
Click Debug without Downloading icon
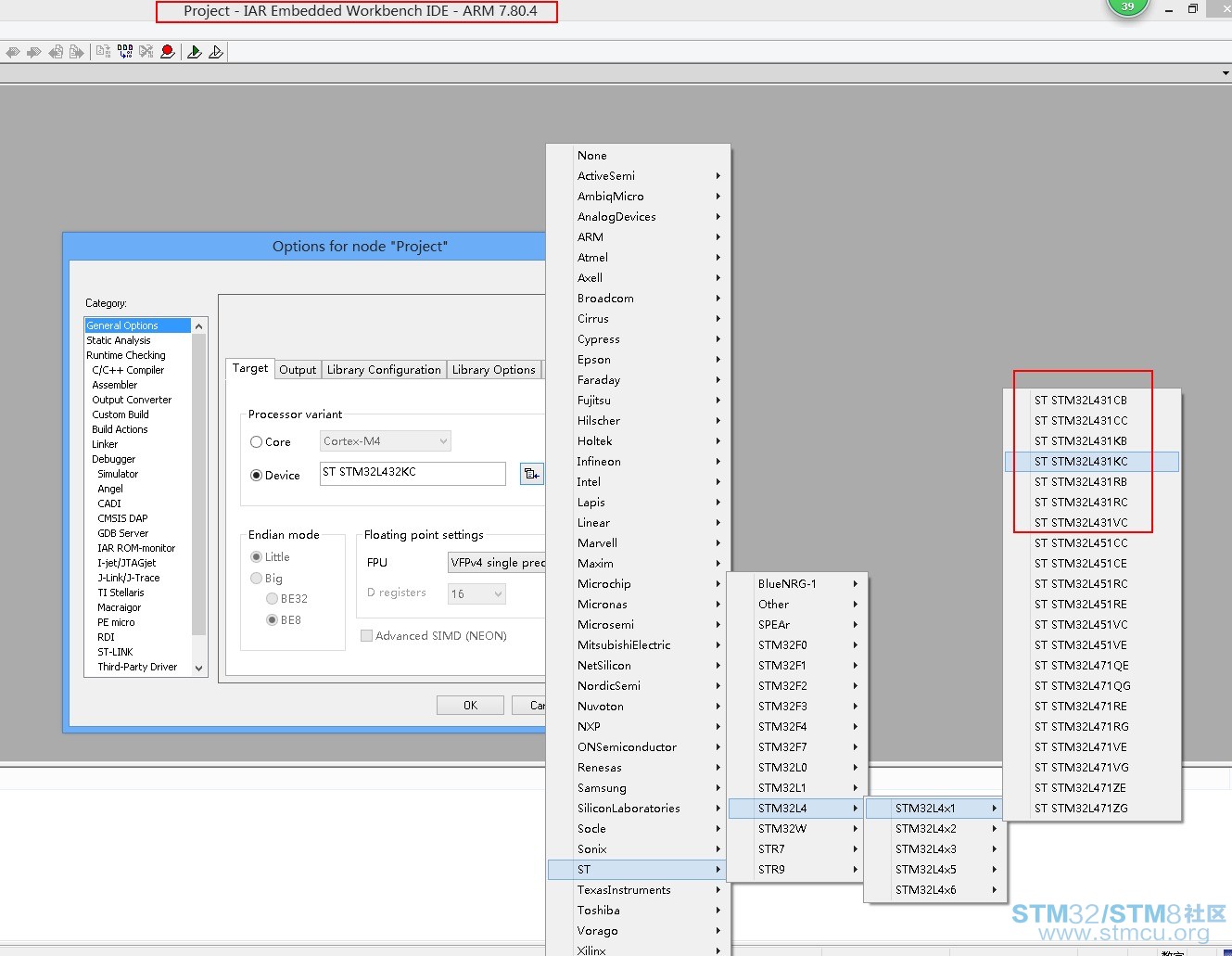(x=216, y=52)
